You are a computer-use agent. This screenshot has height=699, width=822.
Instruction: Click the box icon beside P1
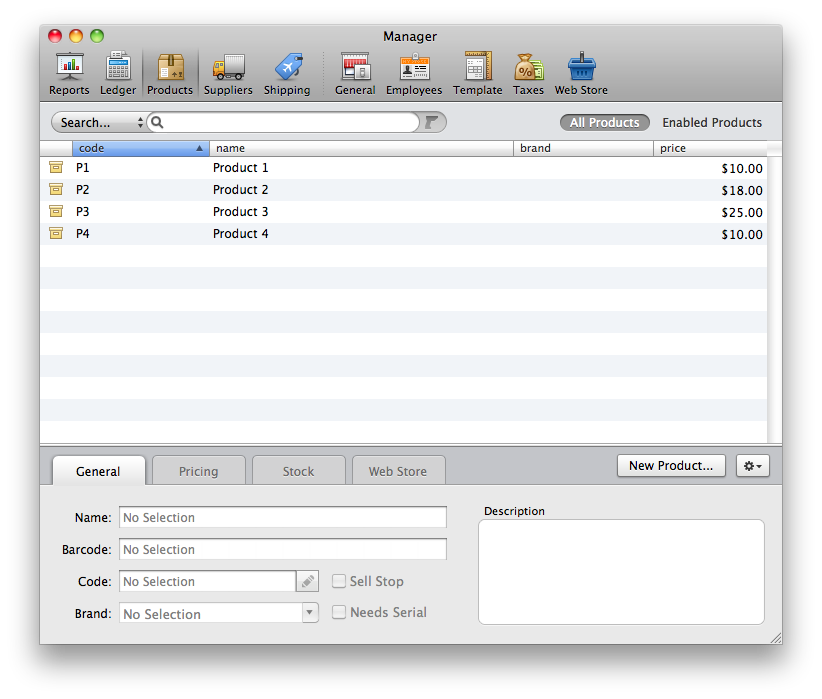coord(56,167)
